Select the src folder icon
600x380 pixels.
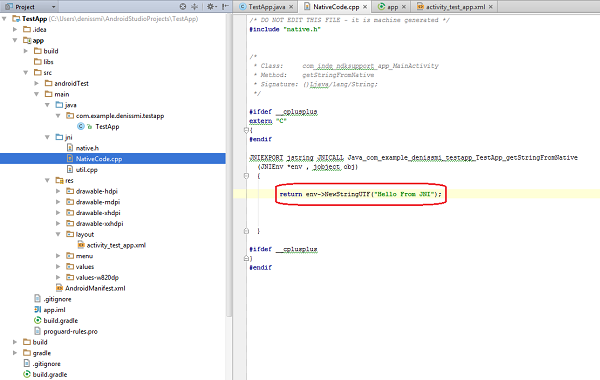[x=38, y=72]
